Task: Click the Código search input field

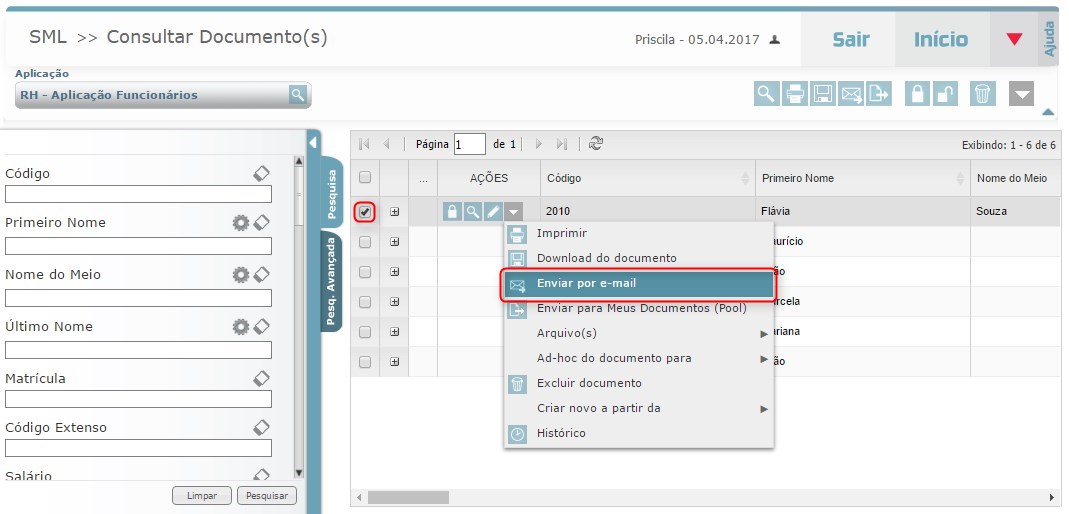Action: (x=138, y=194)
